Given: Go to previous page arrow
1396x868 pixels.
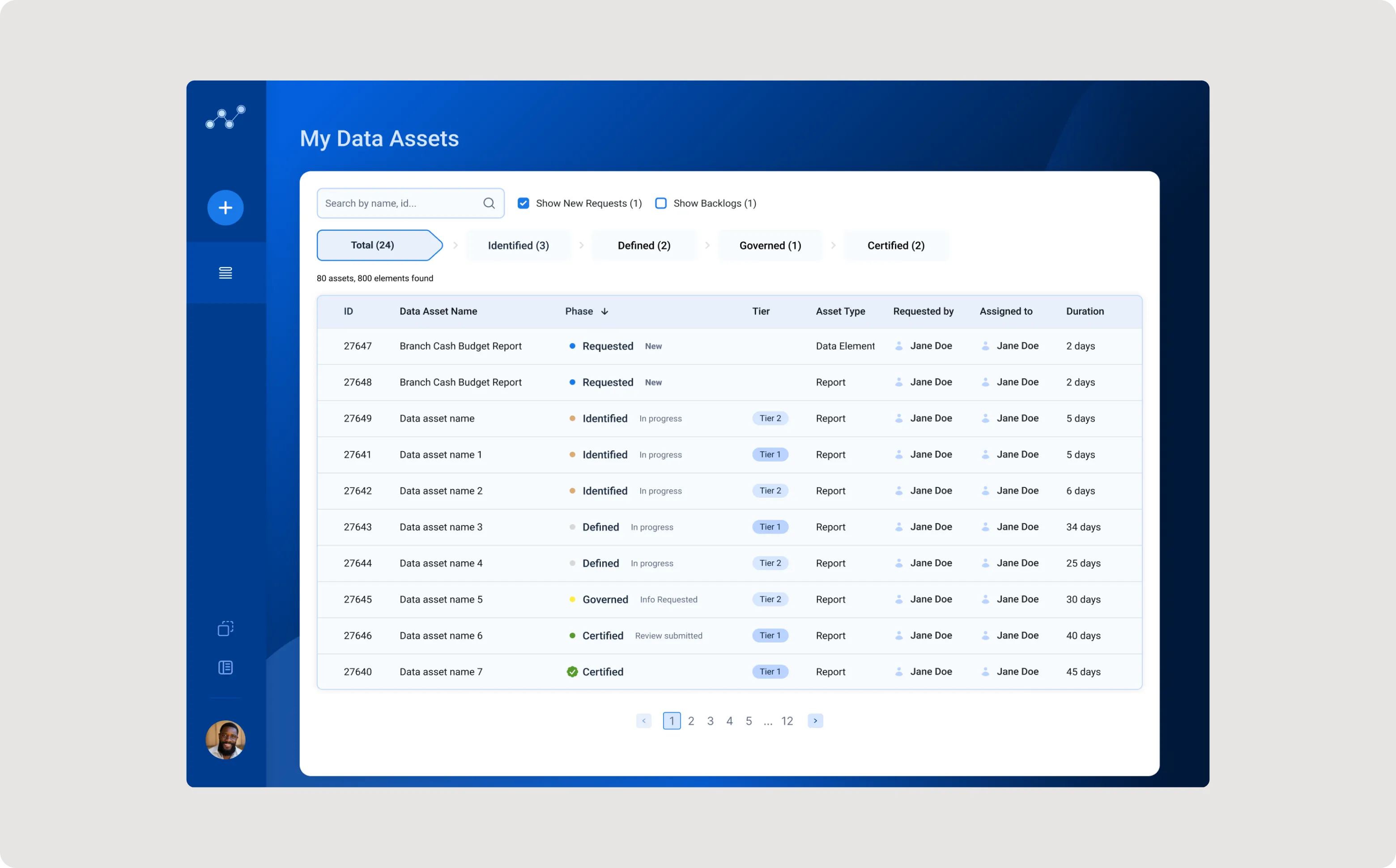Looking at the screenshot, I should [x=644, y=720].
